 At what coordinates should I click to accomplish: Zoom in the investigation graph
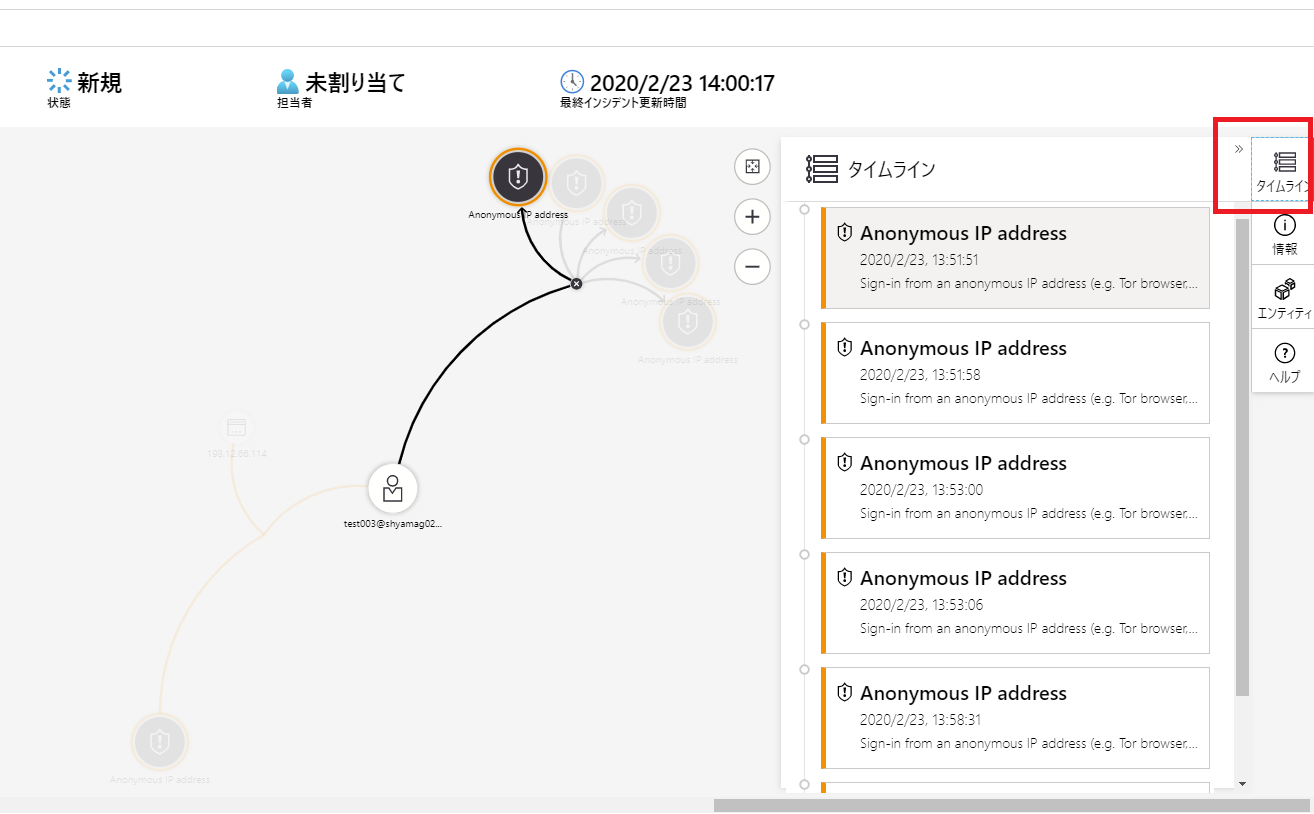click(x=752, y=216)
